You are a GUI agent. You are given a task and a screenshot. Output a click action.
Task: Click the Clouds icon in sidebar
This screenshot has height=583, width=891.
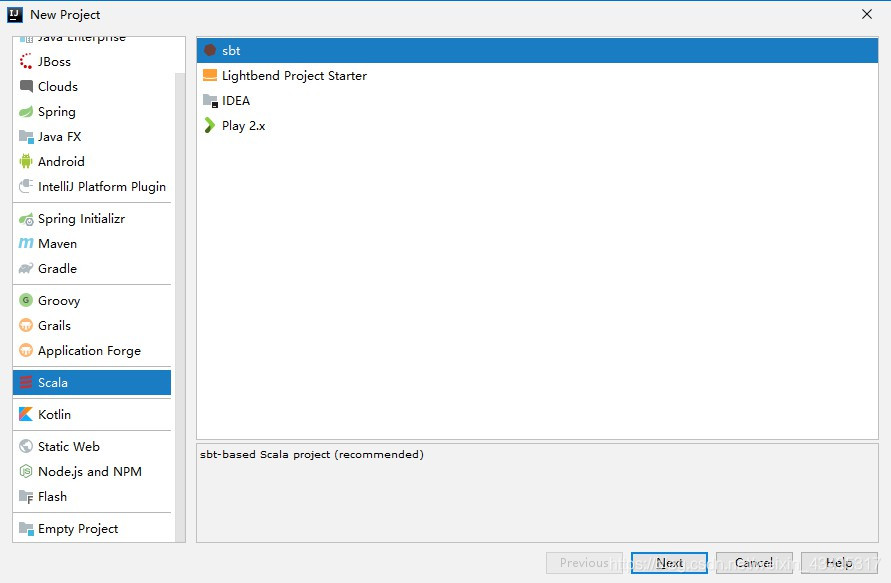pyautogui.click(x=26, y=86)
